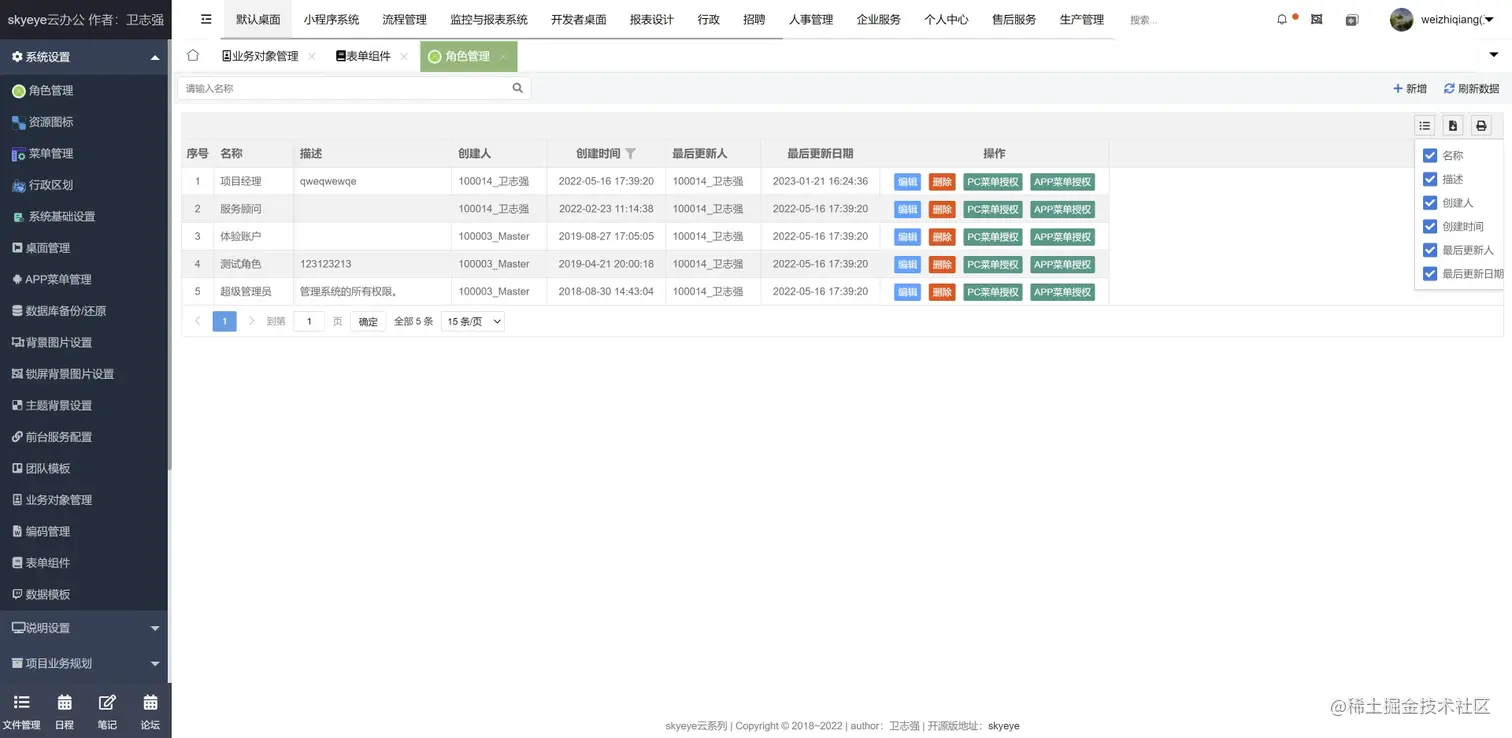Viewport: 1512px width, 738px height.
Task: Uncheck the 名称 column checkbox
Action: (x=1430, y=155)
